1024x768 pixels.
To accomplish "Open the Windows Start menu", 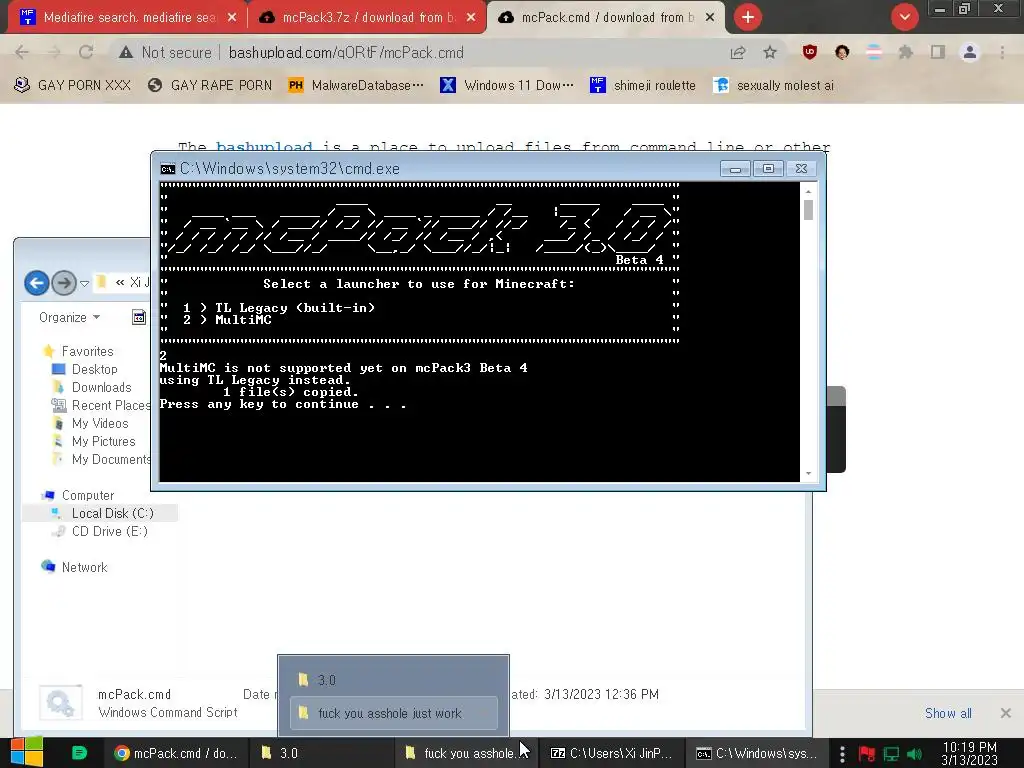I will [x=27, y=752].
